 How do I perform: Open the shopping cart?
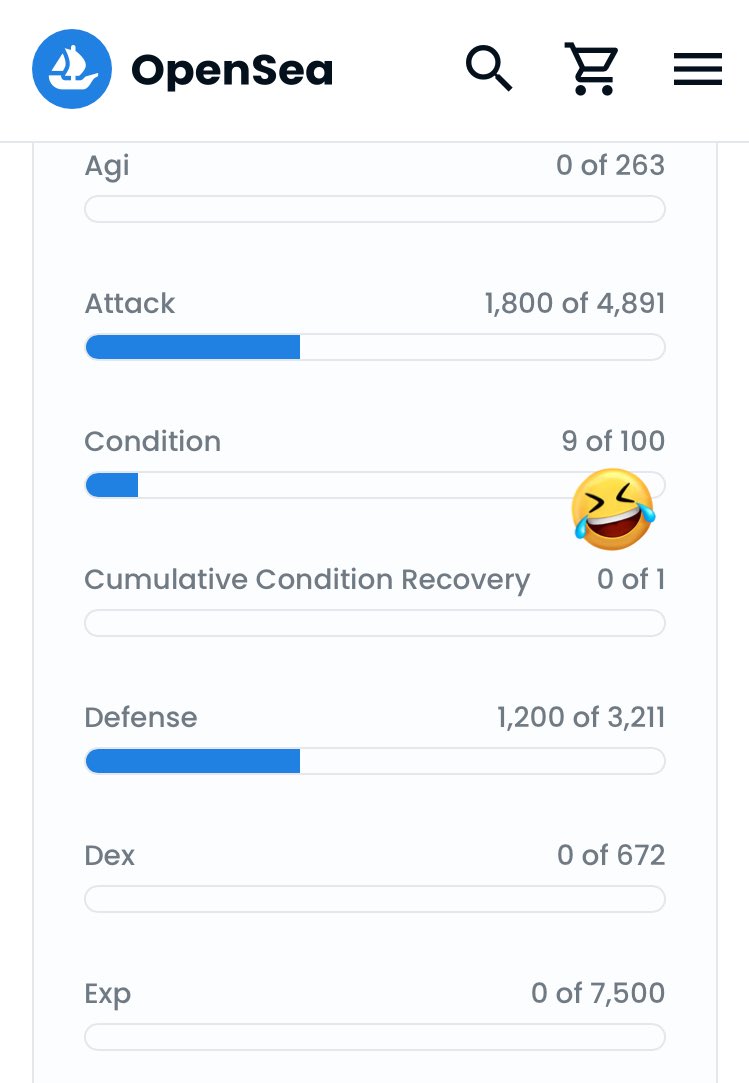(591, 68)
